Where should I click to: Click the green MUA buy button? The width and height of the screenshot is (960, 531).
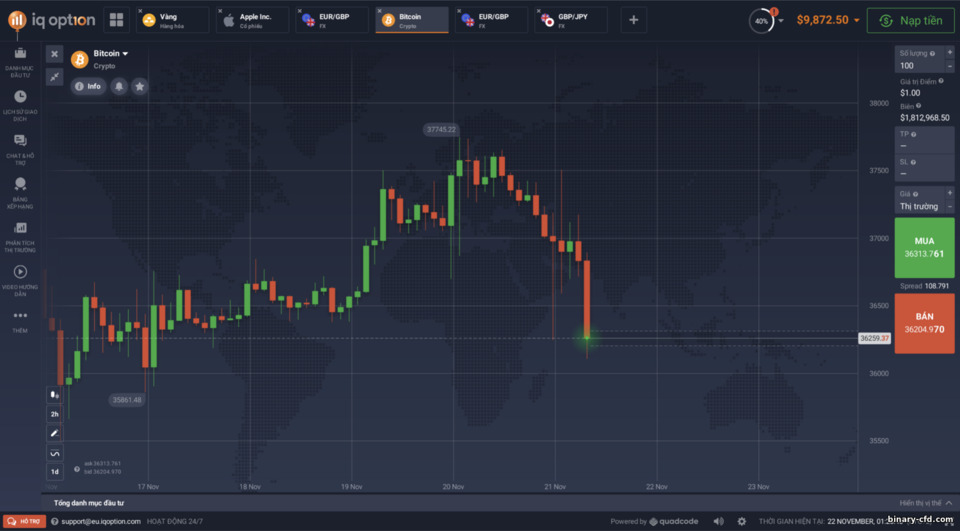pyautogui.click(x=924, y=247)
